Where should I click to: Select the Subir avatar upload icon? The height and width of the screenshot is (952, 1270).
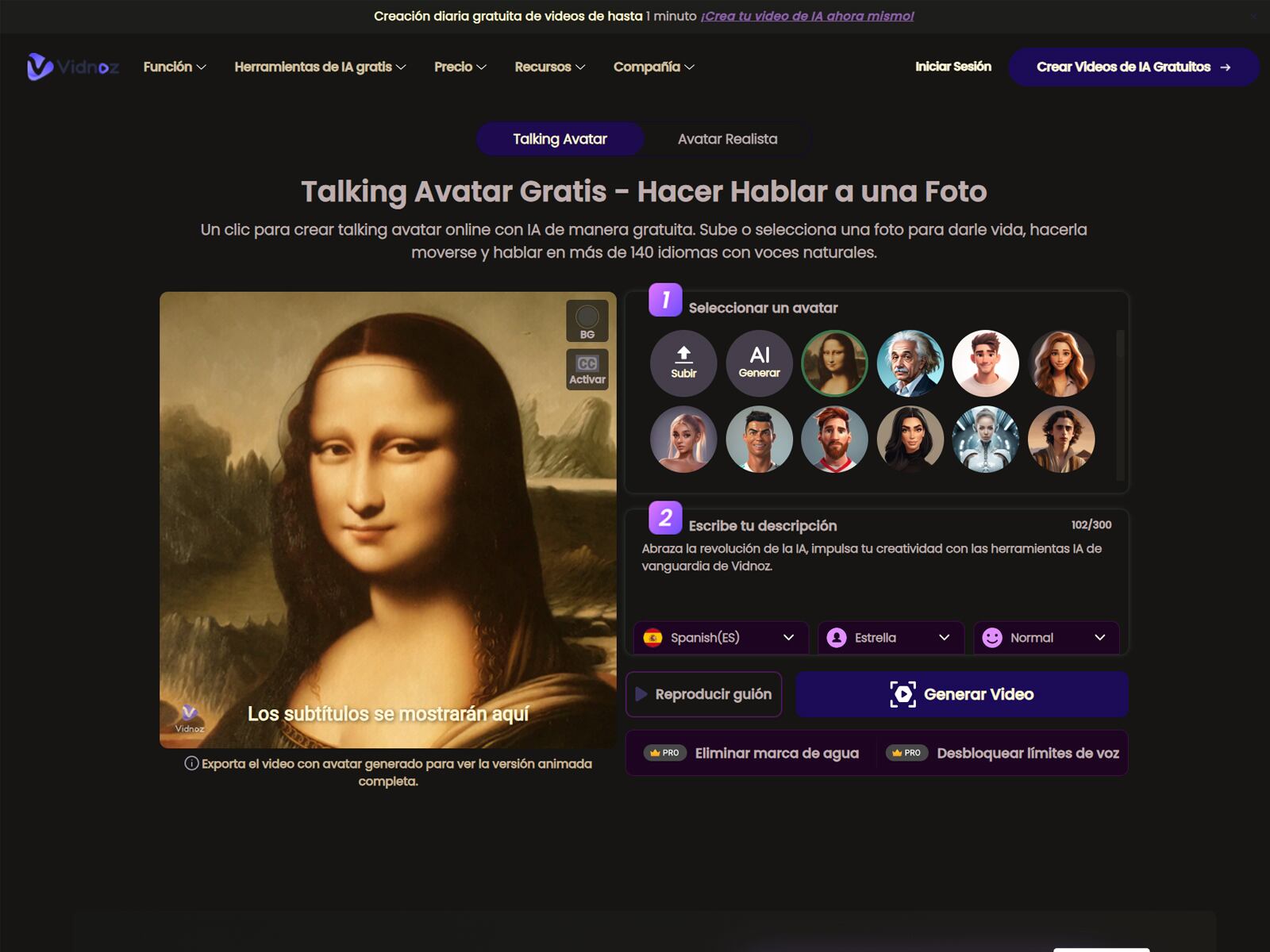[683, 363]
